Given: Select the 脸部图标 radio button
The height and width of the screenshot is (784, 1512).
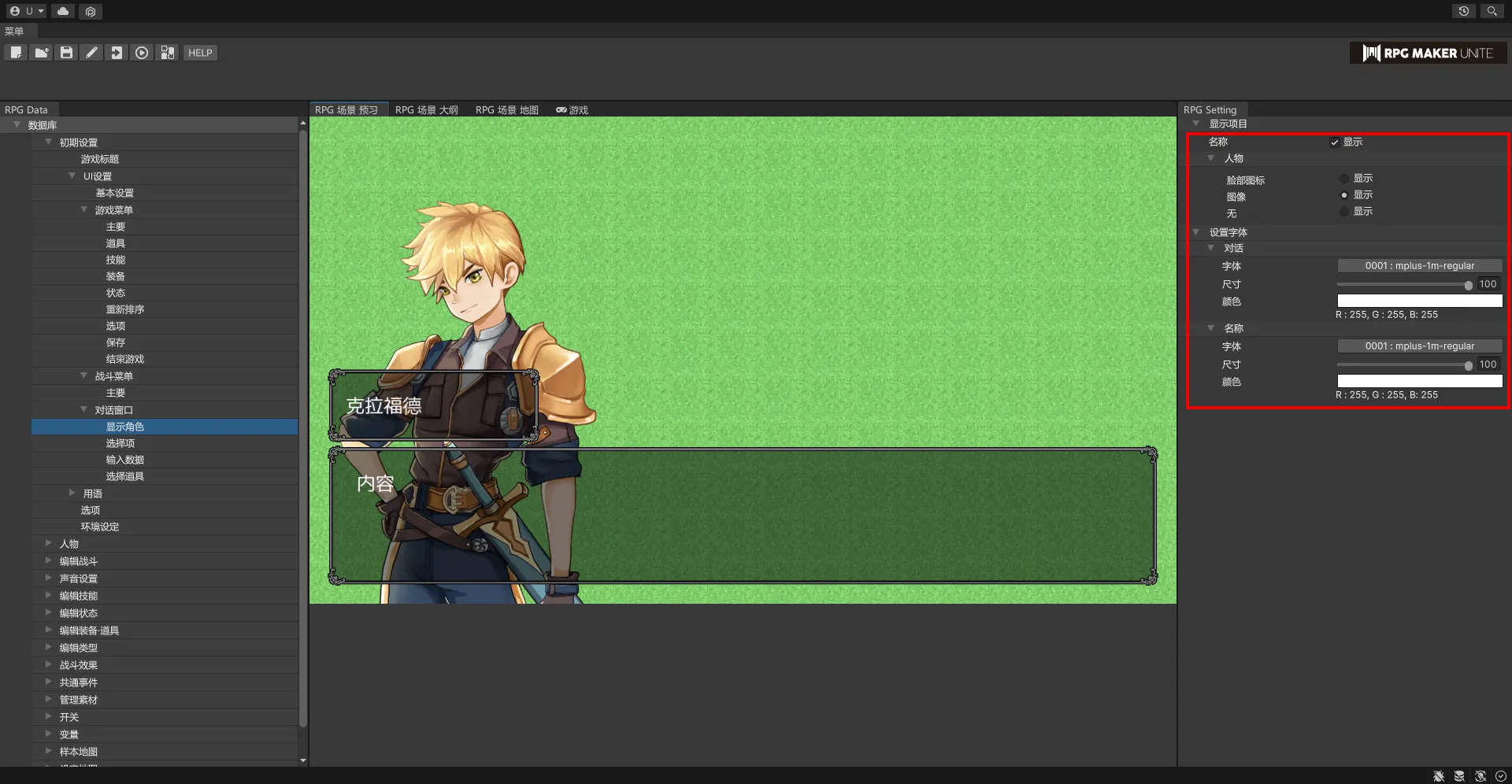Looking at the screenshot, I should click(1344, 179).
